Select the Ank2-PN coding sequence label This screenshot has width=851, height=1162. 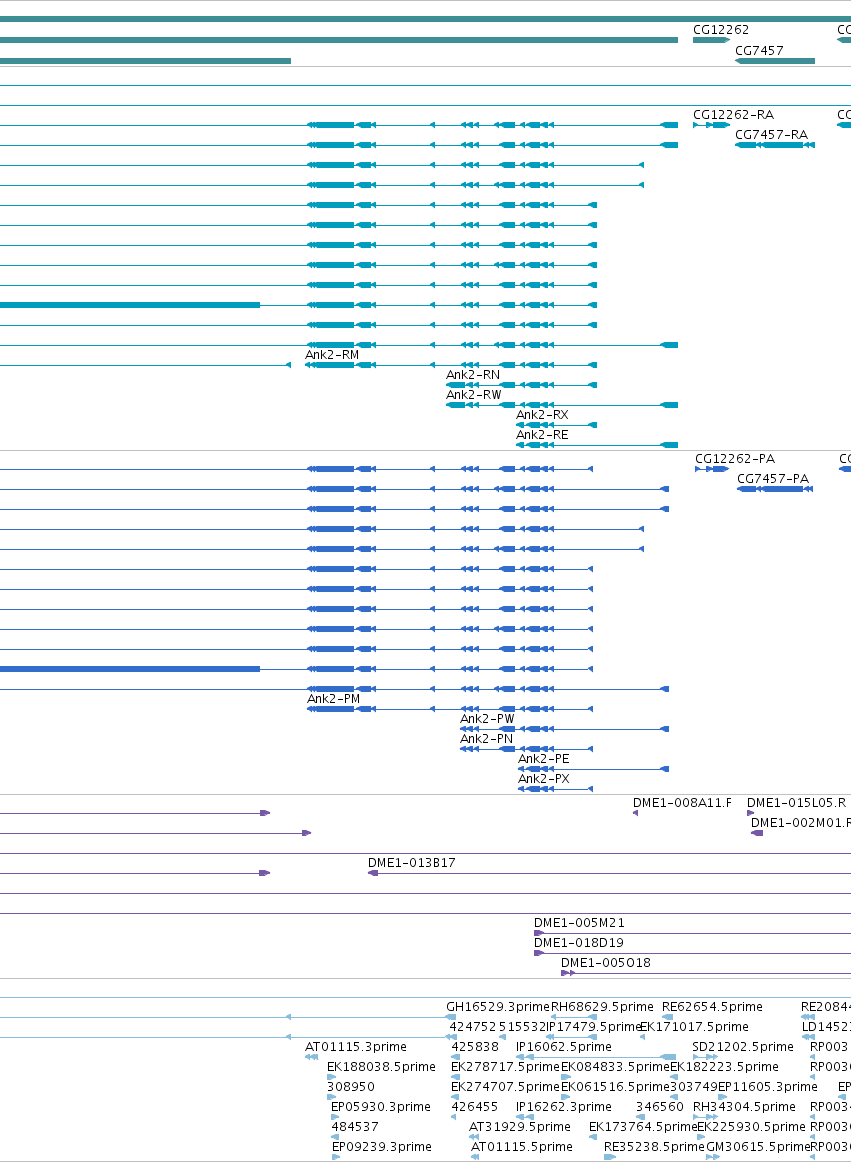click(x=486, y=738)
